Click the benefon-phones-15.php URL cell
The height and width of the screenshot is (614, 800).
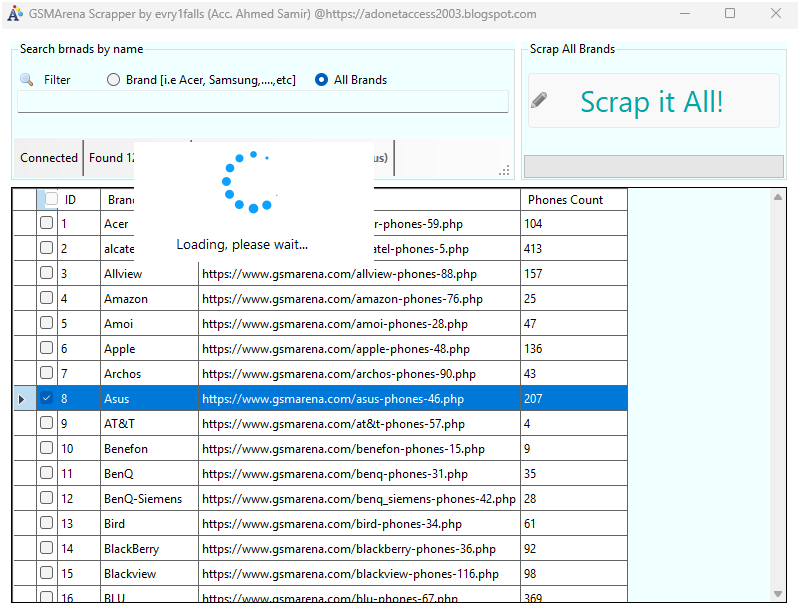(x=359, y=449)
